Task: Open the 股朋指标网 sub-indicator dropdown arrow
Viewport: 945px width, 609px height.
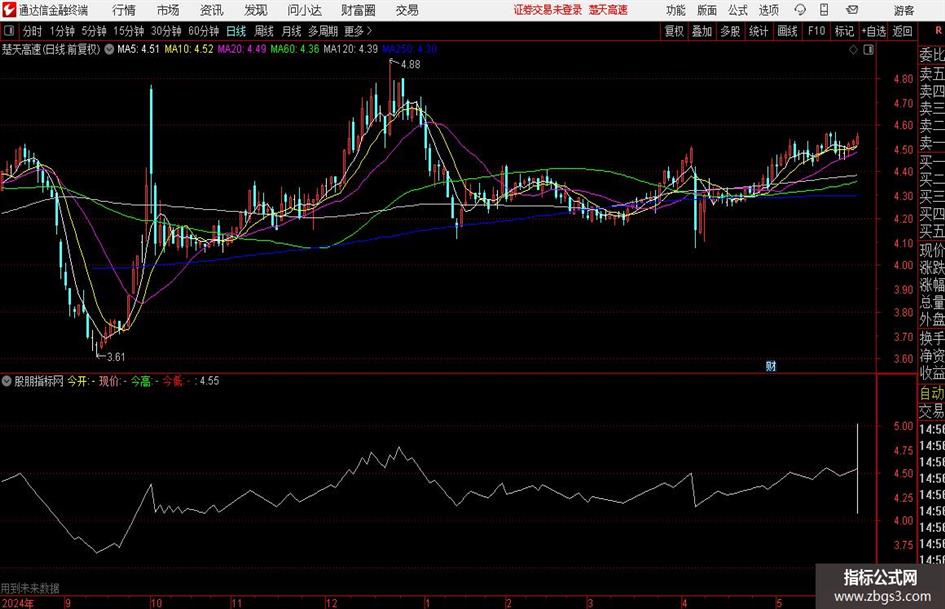Action: [x=7, y=381]
